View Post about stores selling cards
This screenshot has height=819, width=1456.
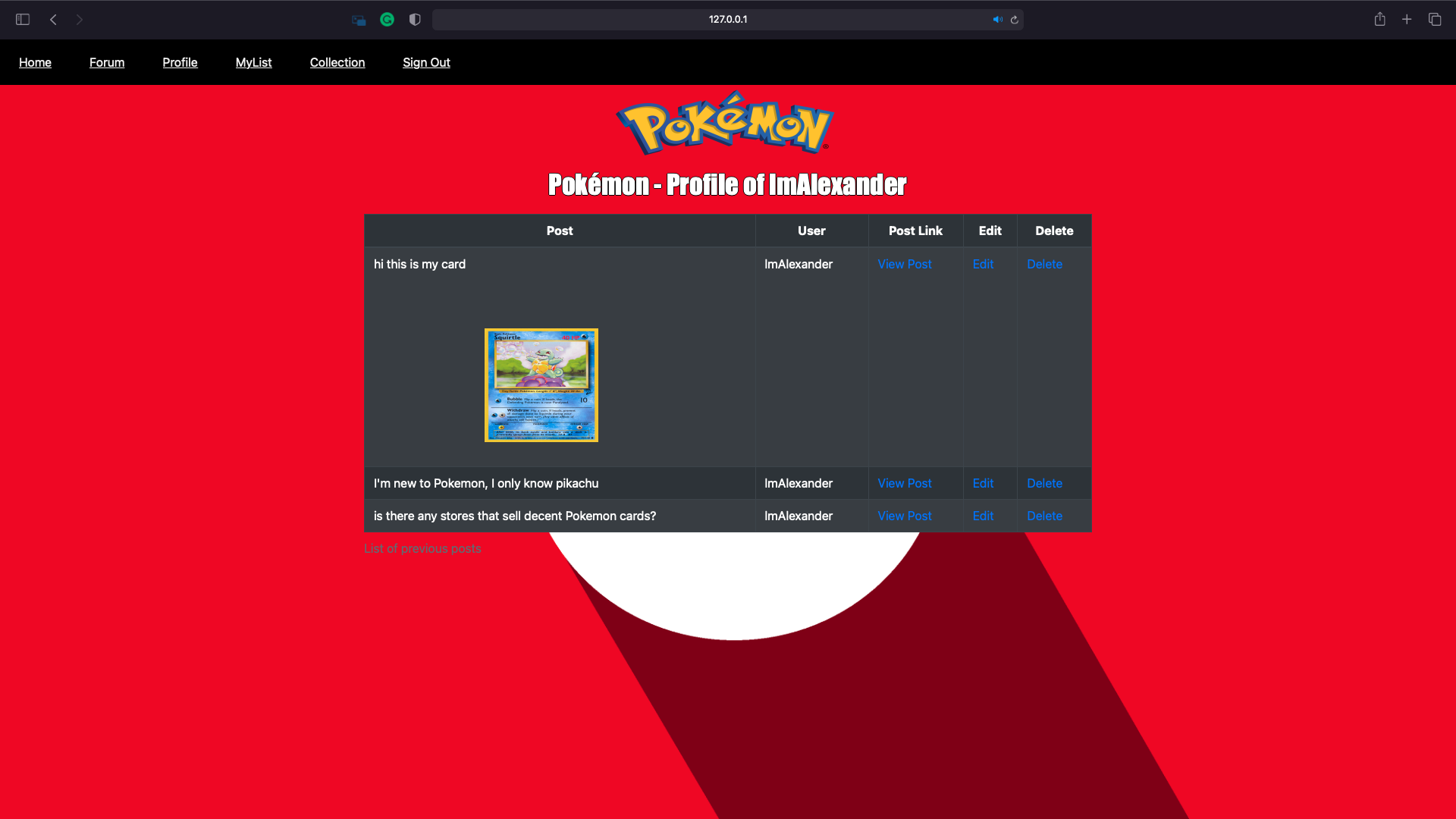(905, 516)
